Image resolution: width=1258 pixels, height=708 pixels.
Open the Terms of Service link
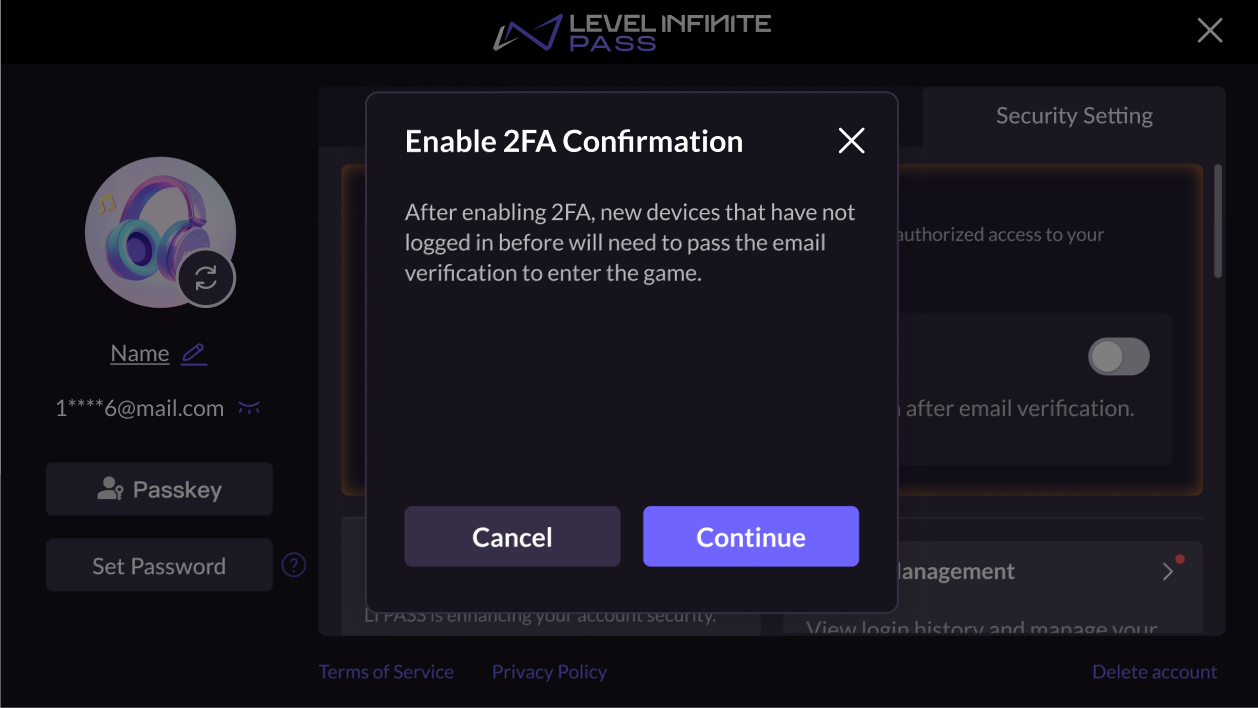pos(386,671)
